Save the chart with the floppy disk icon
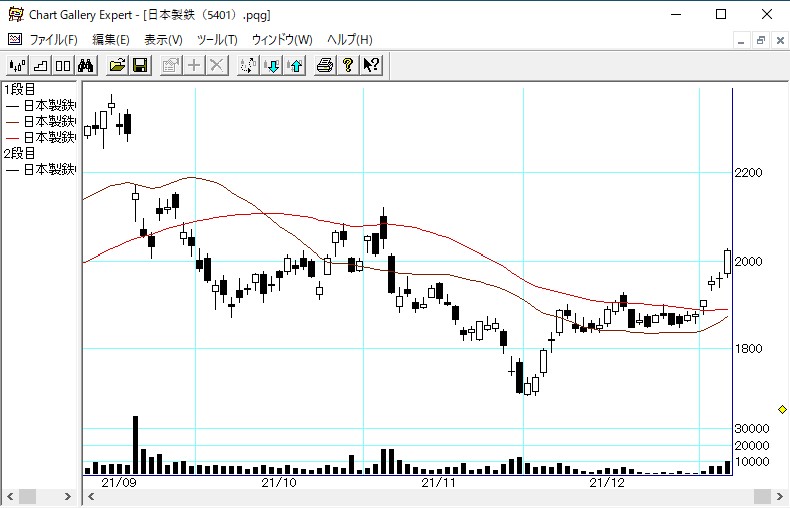The height and width of the screenshot is (508, 790). (140, 66)
